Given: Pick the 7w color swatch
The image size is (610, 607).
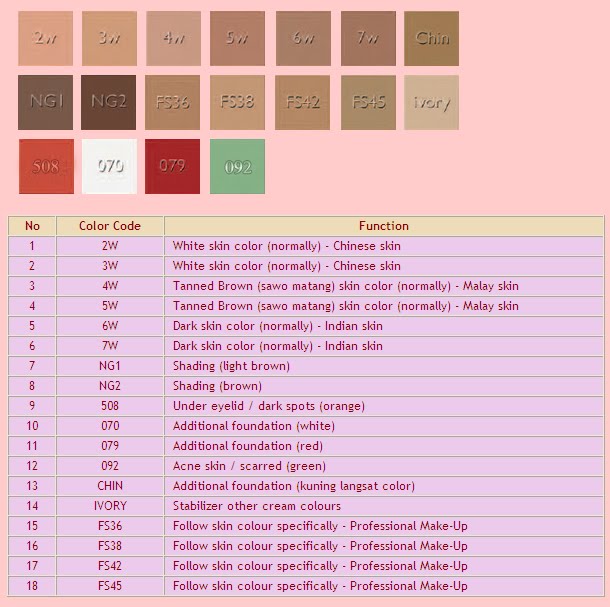Looking at the screenshot, I should (x=368, y=38).
